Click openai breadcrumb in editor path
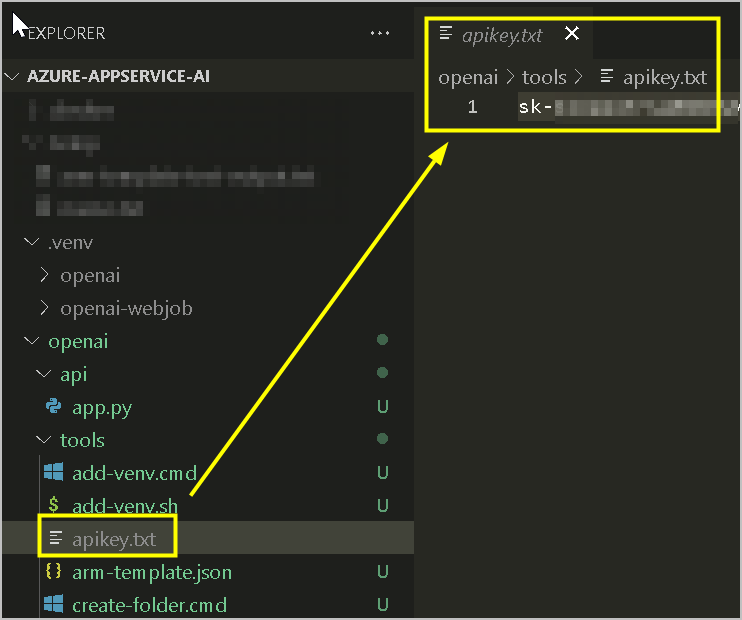 pyautogui.click(x=468, y=77)
